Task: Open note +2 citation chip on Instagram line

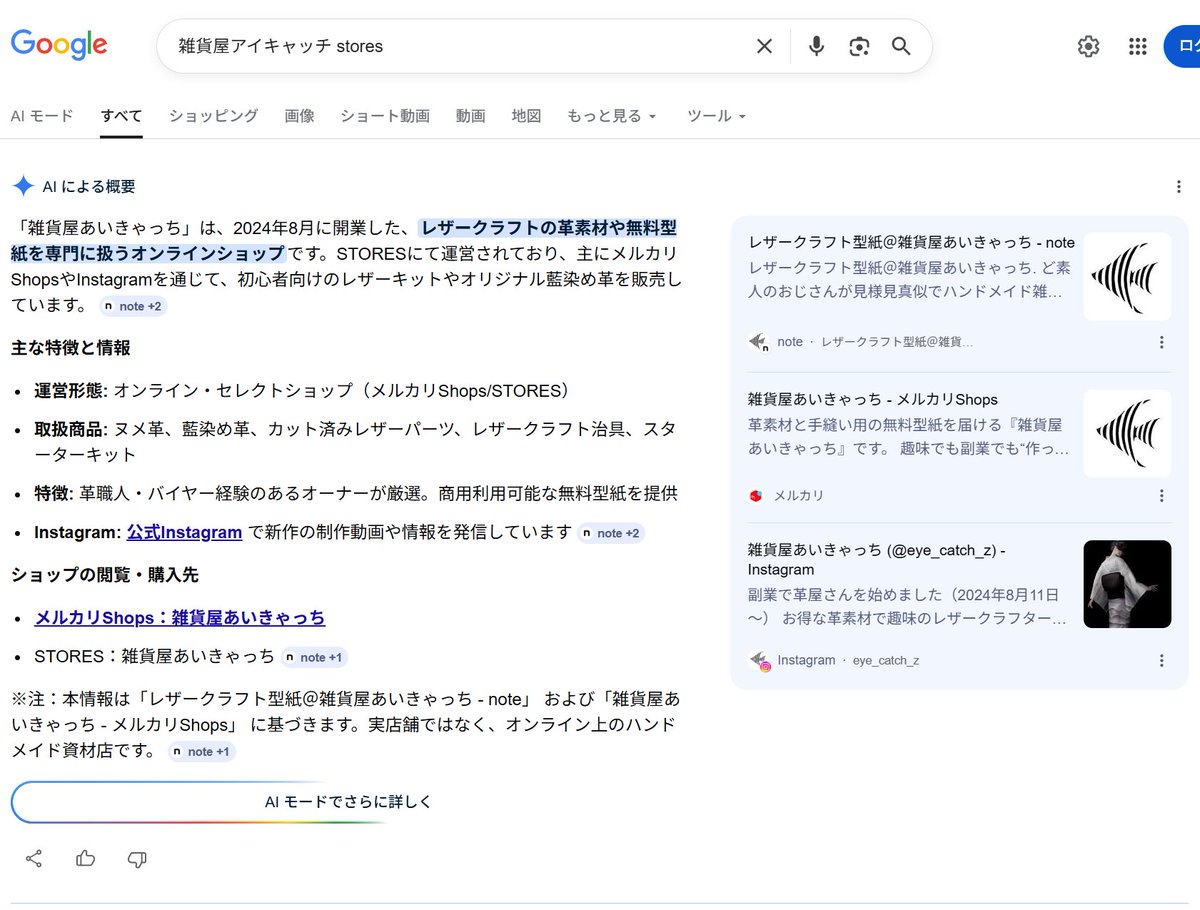Action: coord(611,533)
